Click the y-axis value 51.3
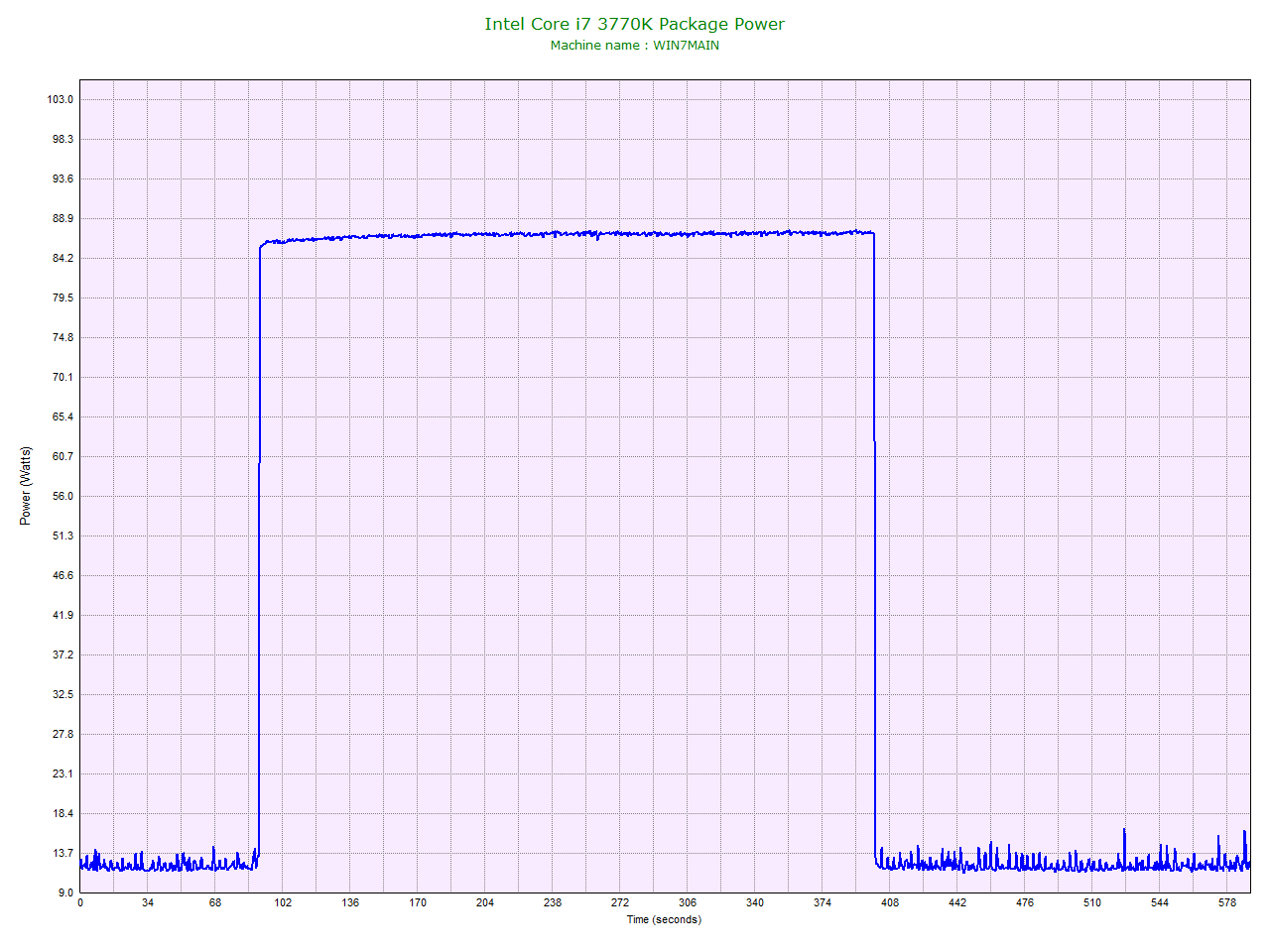Viewport: 1270px width, 952px height. click(x=63, y=535)
